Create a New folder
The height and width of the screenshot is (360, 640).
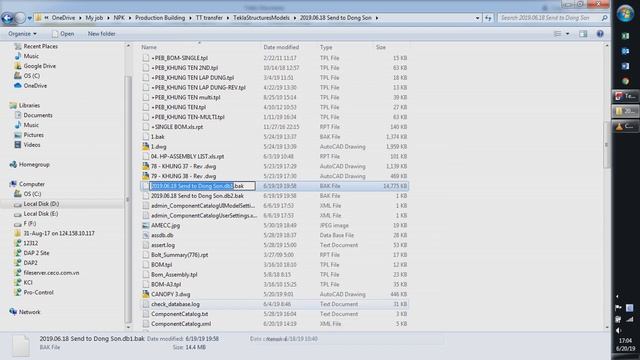point(101,34)
